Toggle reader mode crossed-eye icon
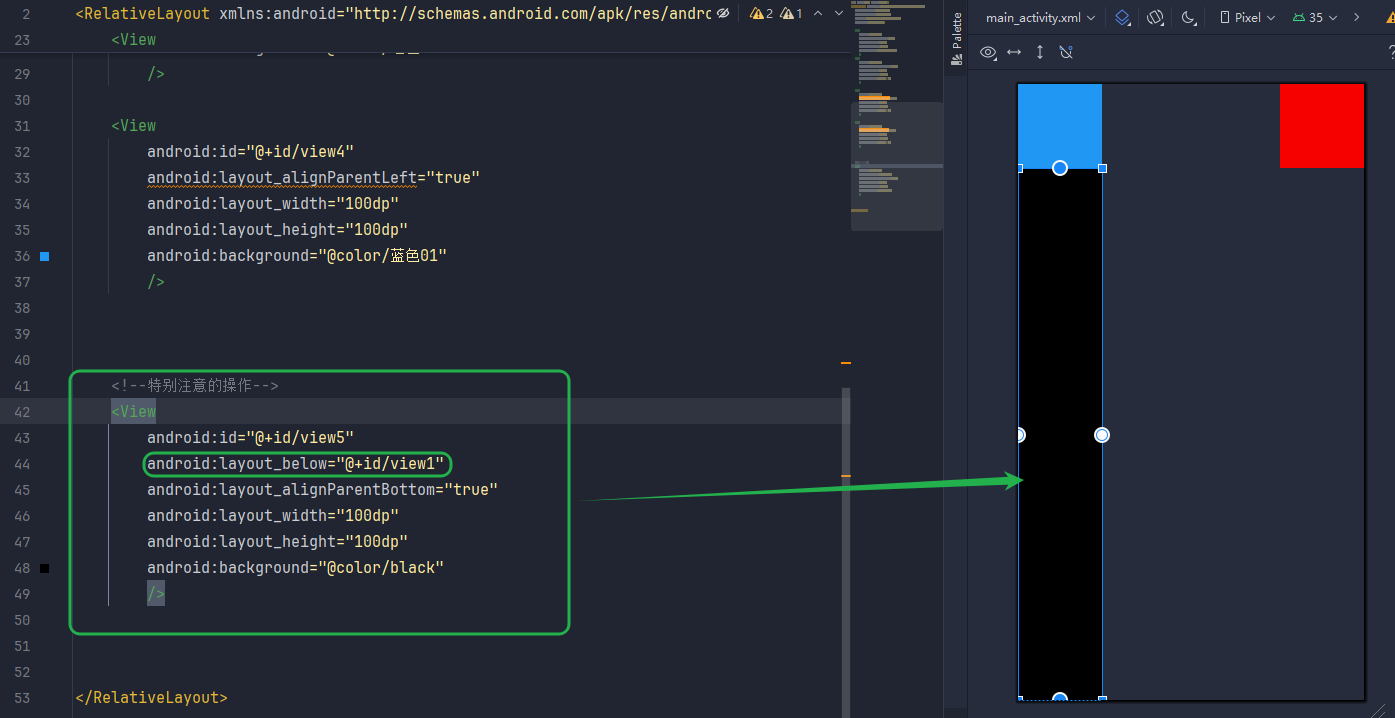Screen dimensions: 1395x718 [x=723, y=14]
